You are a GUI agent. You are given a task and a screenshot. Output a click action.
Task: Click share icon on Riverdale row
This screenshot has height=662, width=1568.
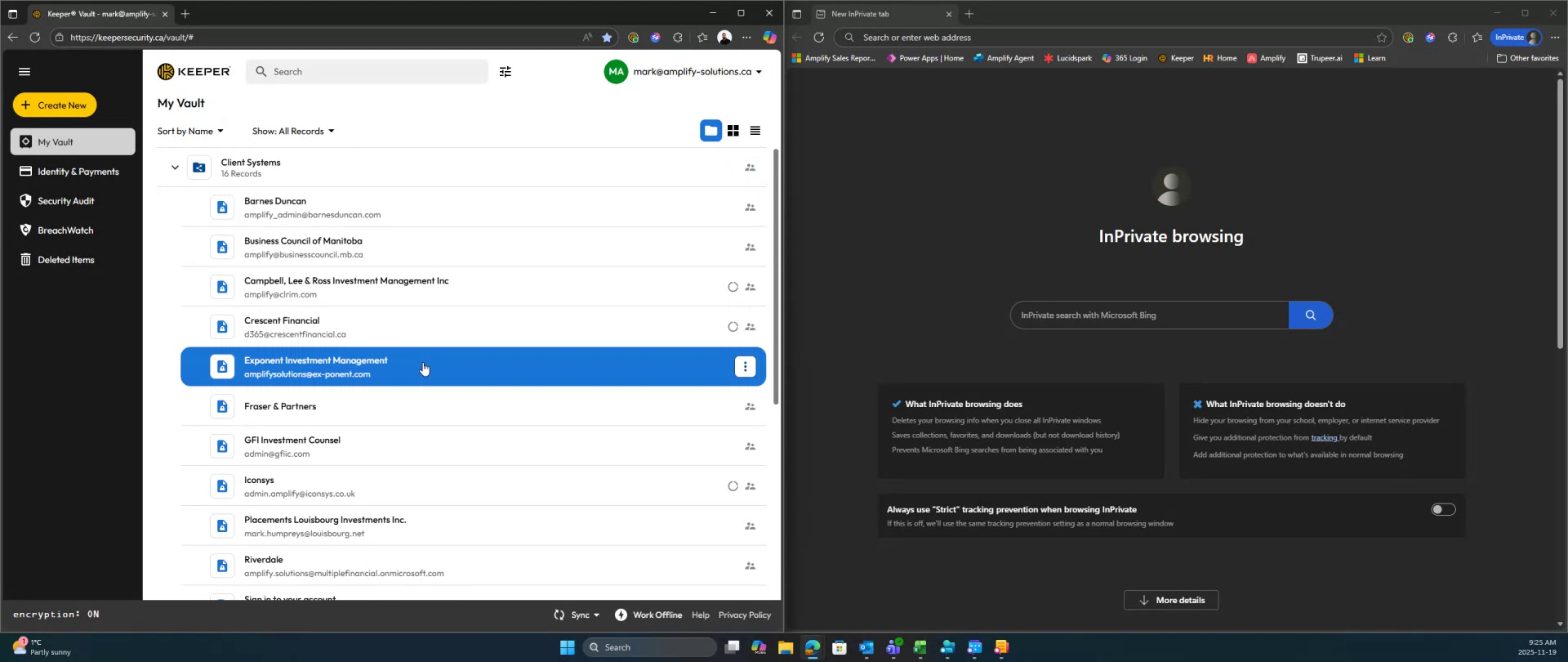(x=750, y=566)
